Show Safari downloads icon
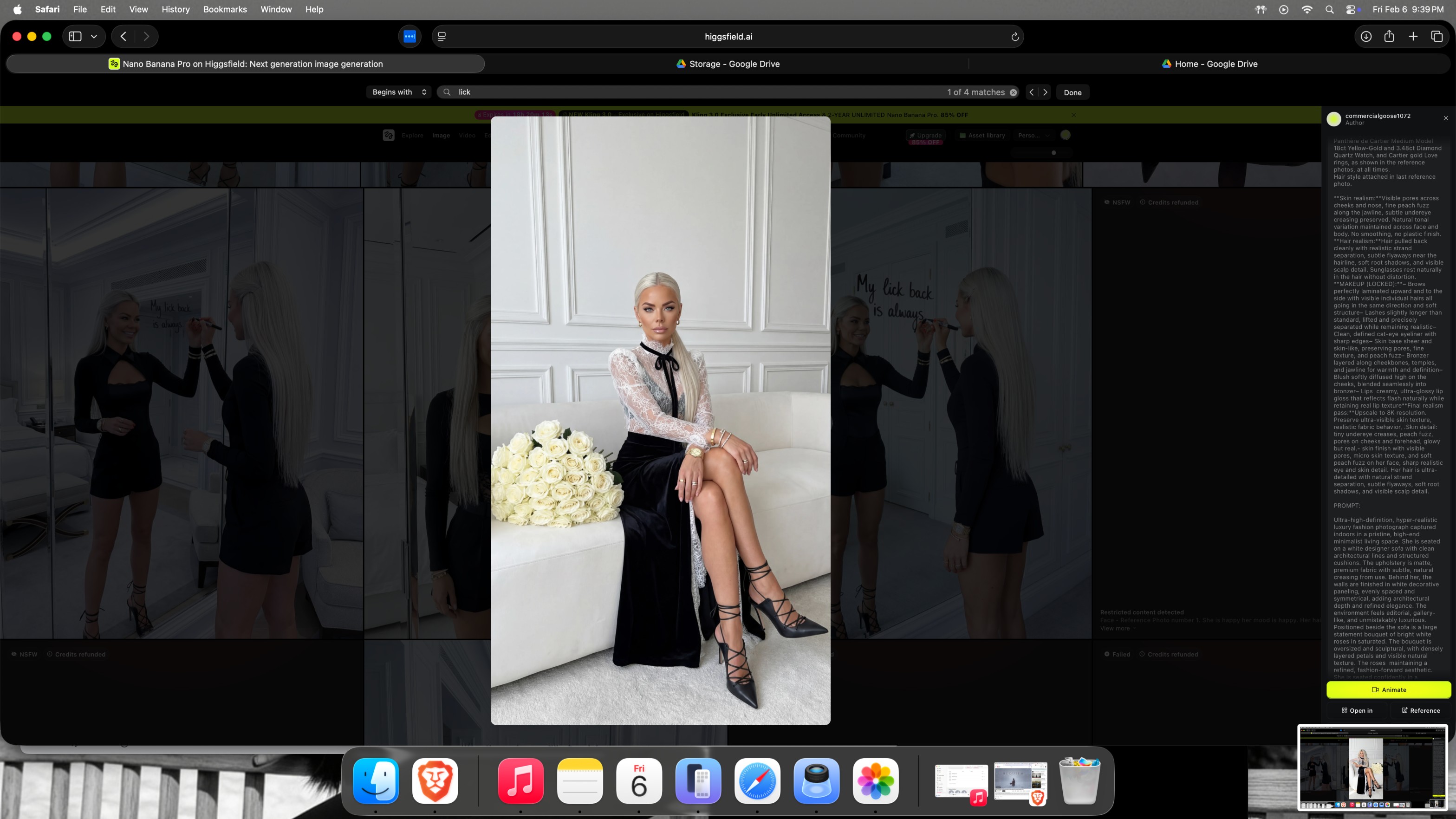 pyautogui.click(x=1365, y=36)
